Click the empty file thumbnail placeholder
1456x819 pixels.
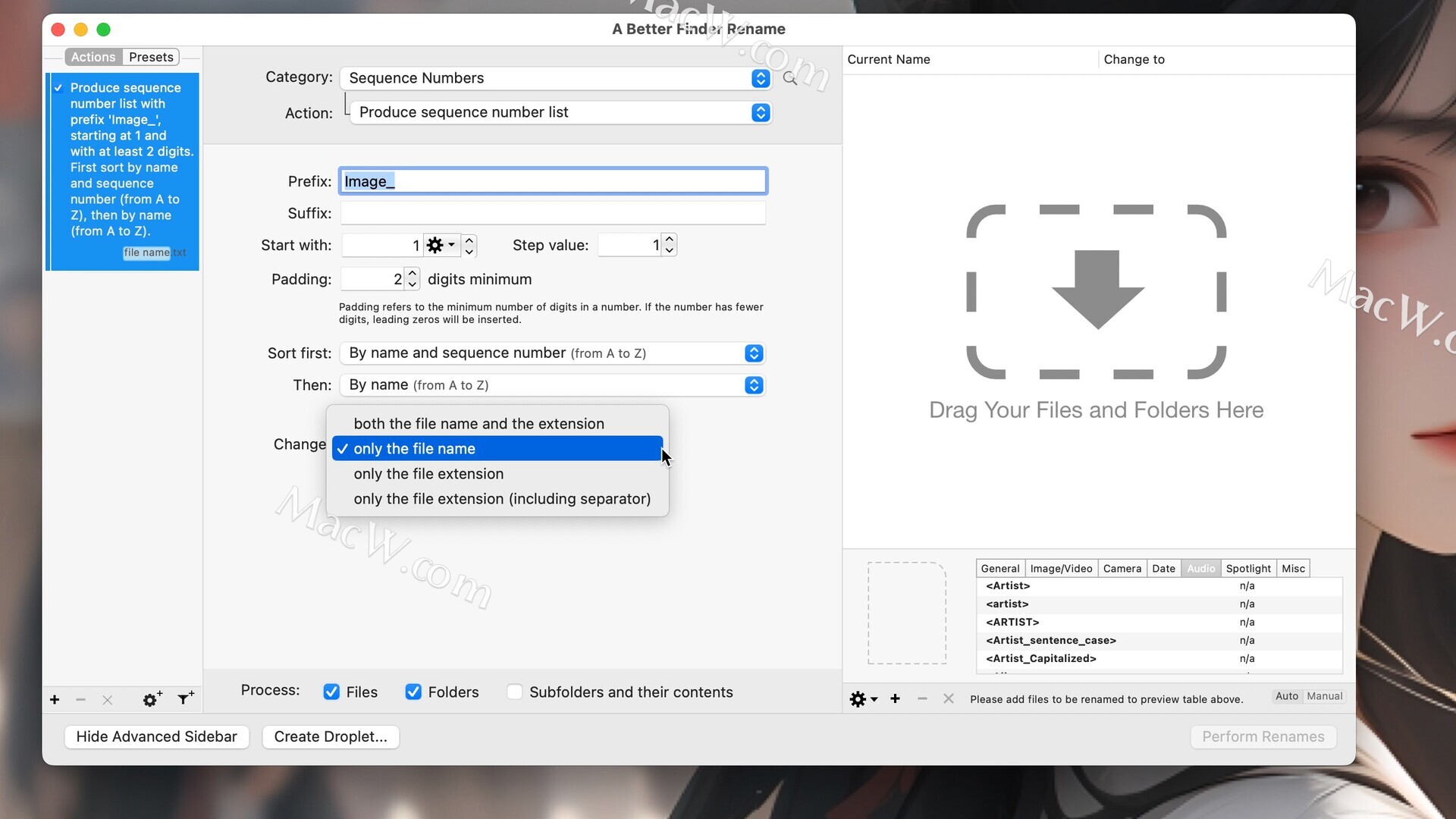tap(907, 613)
